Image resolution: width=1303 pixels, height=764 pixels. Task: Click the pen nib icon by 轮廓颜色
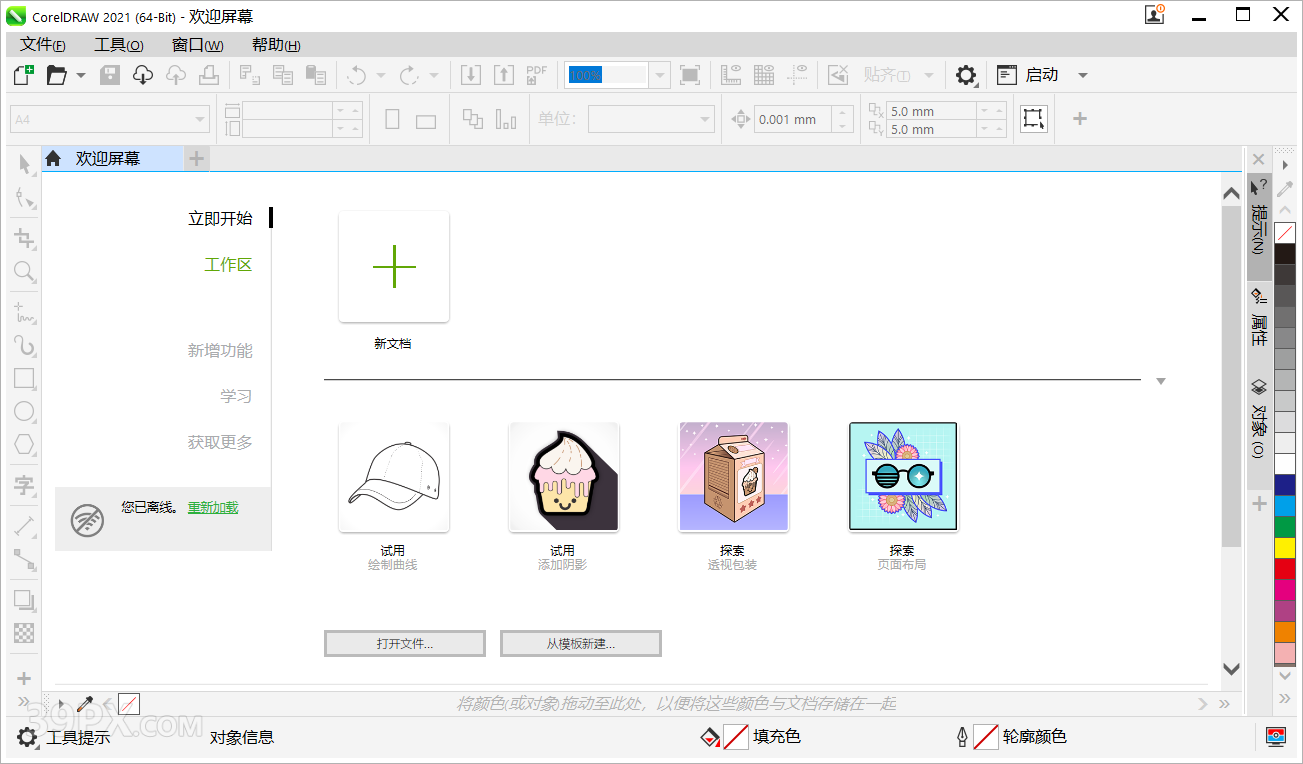point(962,738)
